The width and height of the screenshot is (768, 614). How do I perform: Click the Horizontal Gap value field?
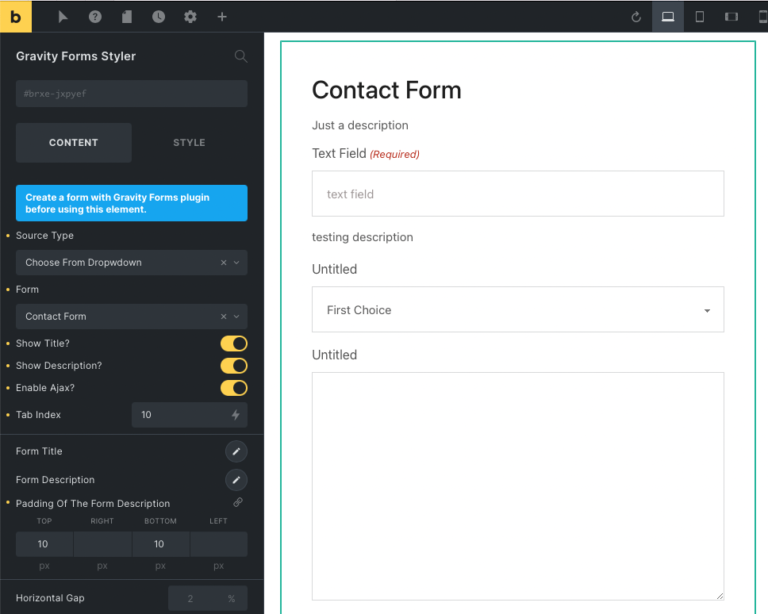(x=208, y=598)
